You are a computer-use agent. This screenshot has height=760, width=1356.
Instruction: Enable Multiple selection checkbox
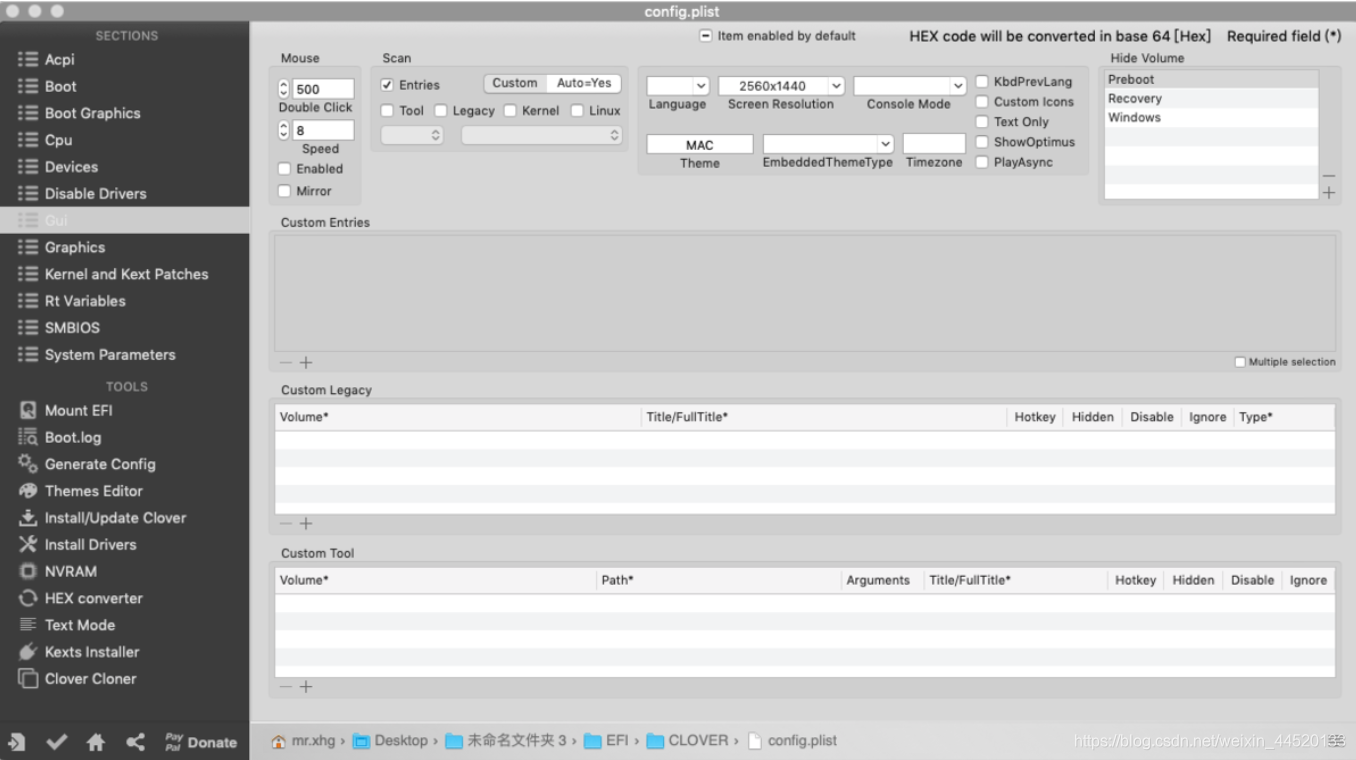(1240, 362)
